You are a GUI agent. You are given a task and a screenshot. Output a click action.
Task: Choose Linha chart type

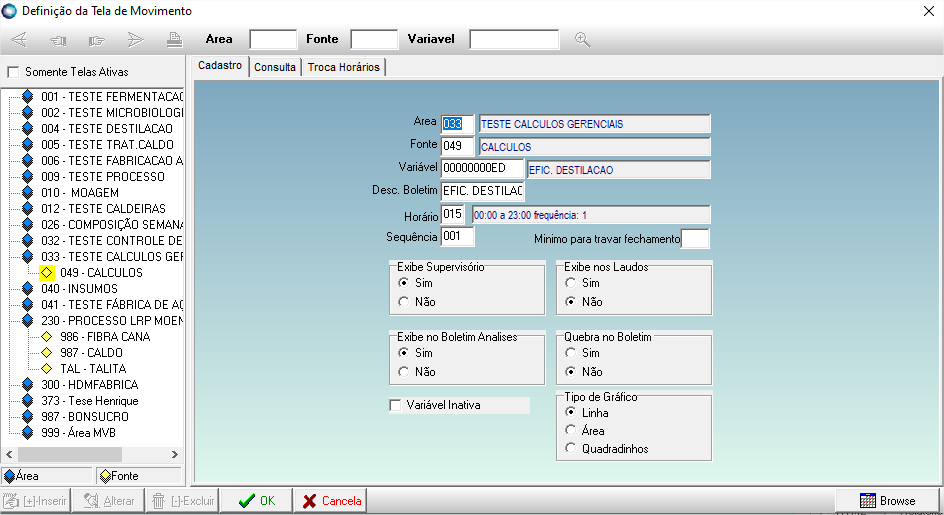[571, 413]
